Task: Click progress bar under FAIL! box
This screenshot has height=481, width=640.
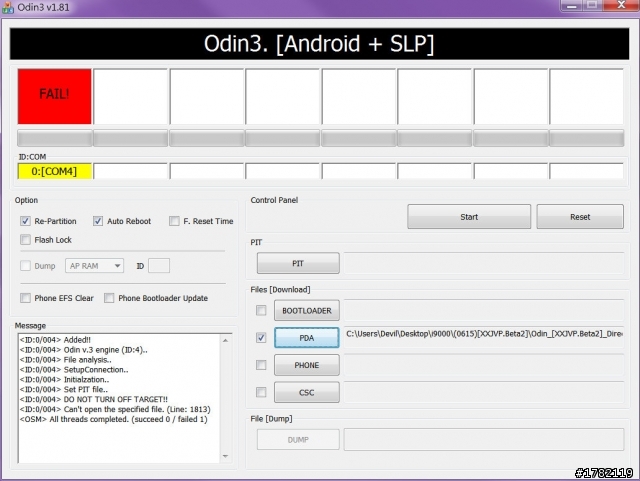Action: [55, 138]
